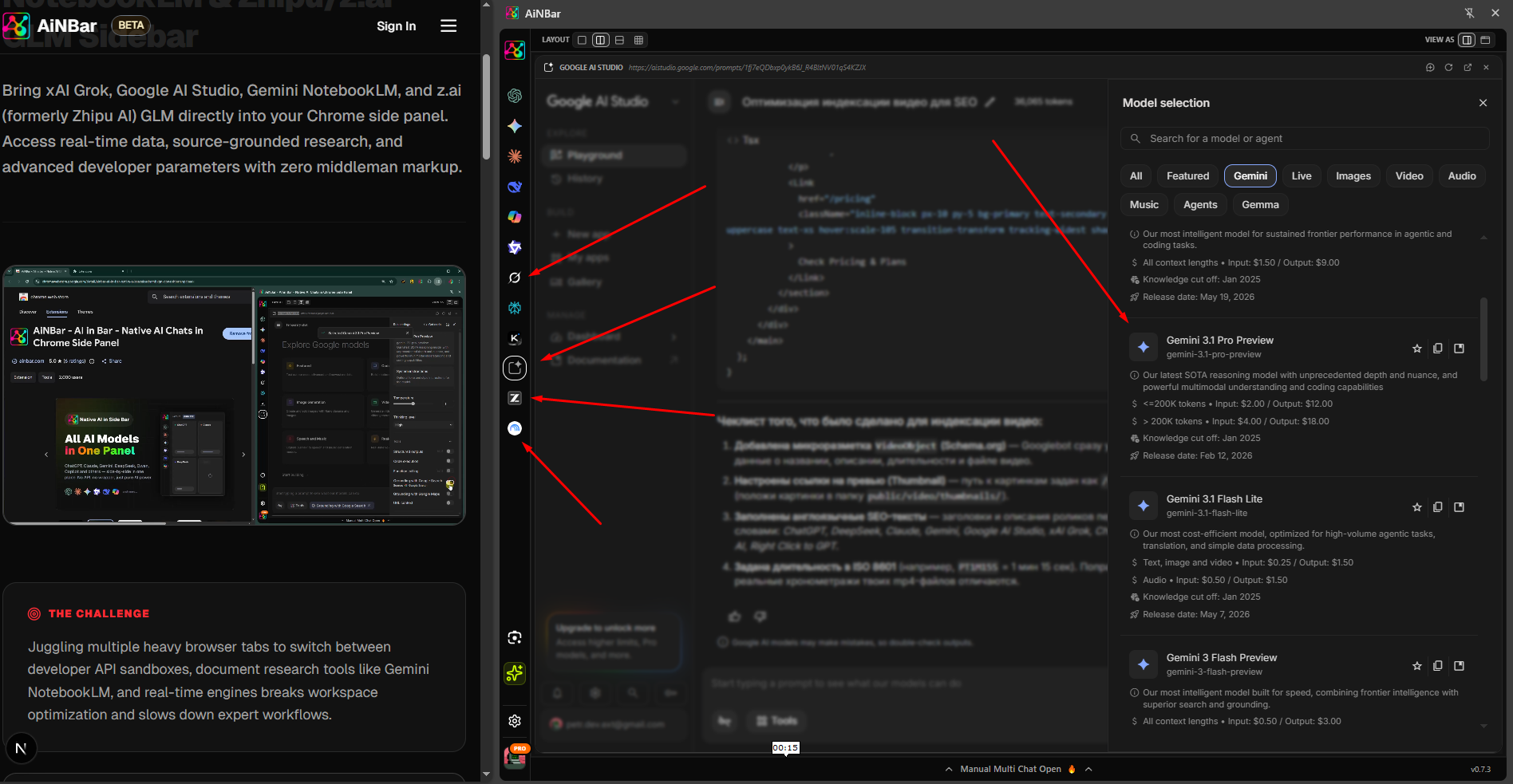Image resolution: width=1513 pixels, height=784 pixels.
Task: Open NotebookLM icon in AiNBar sidebar
Action: tap(515, 428)
